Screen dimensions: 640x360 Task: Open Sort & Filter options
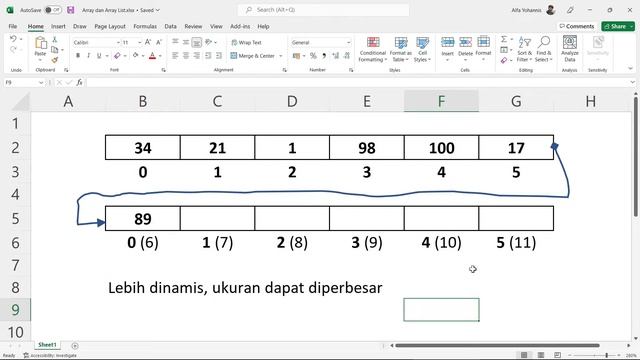524,49
